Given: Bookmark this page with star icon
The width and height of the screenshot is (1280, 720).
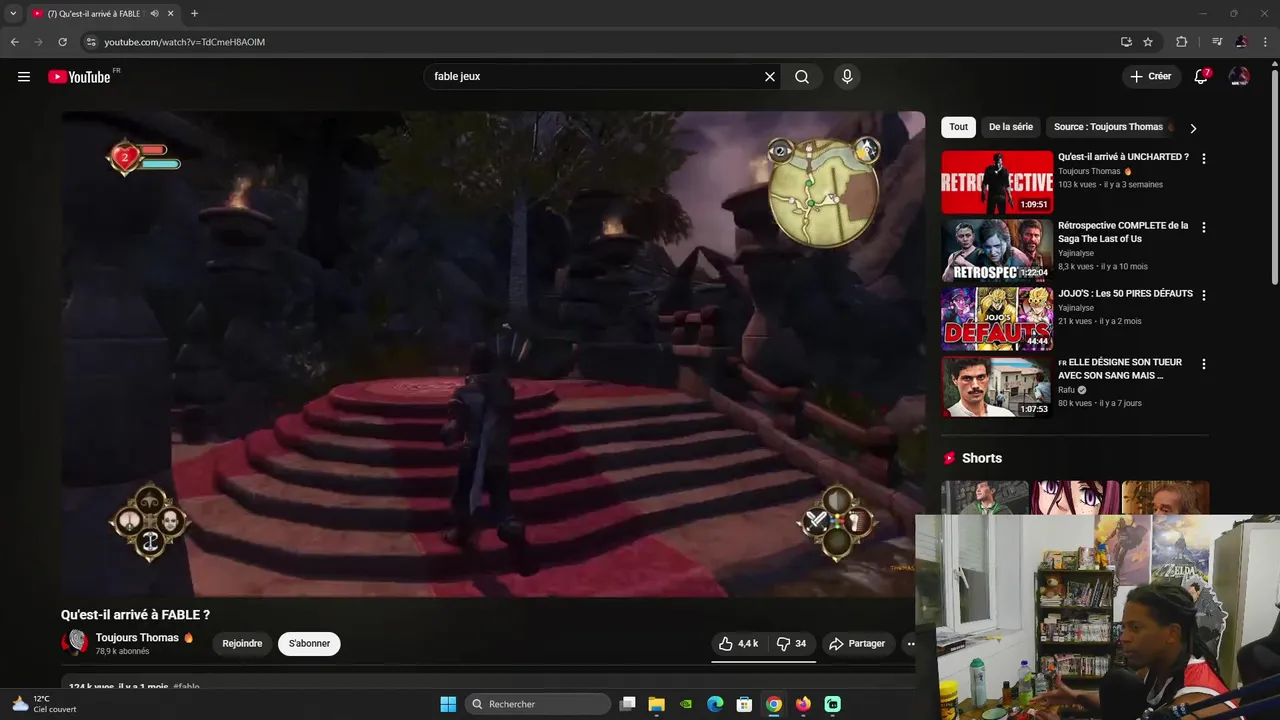Looking at the screenshot, I should point(1148,42).
